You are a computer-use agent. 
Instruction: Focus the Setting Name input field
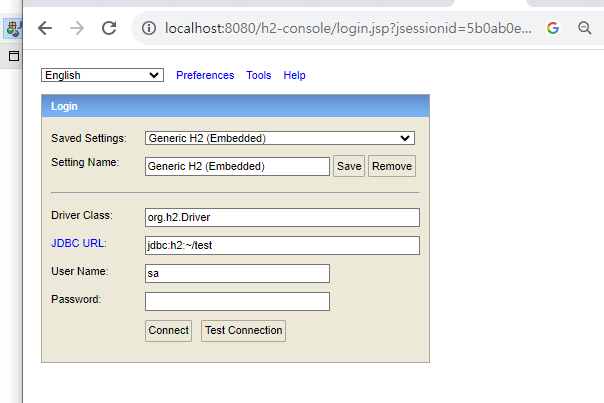coord(237,166)
